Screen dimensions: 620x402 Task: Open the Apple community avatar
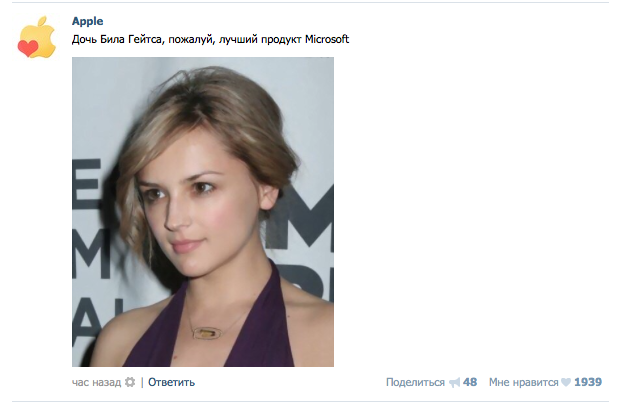37,37
